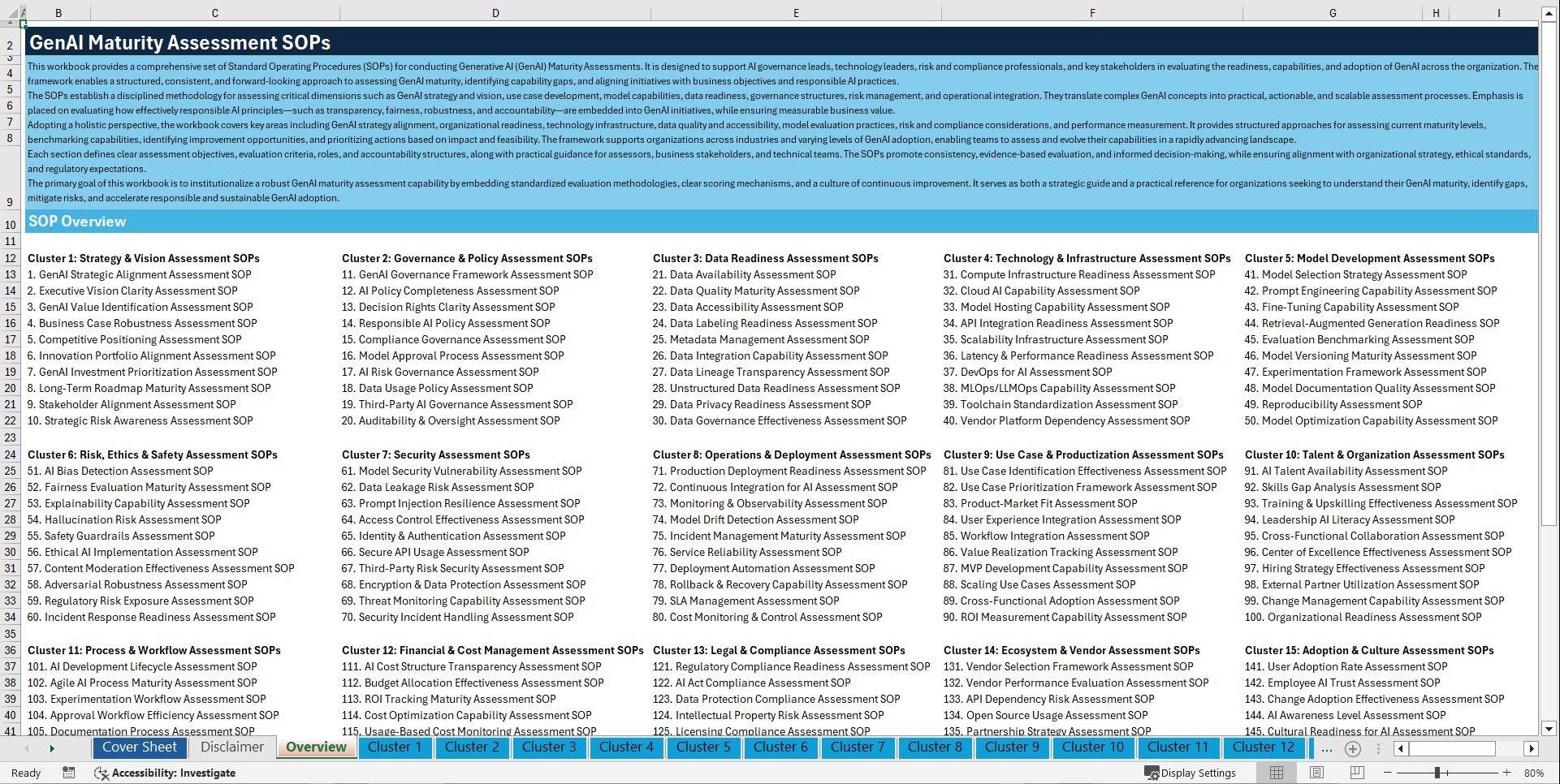This screenshot has width=1560, height=784.
Task: Switch to Page Layout view icon
Action: pyautogui.click(x=1317, y=773)
